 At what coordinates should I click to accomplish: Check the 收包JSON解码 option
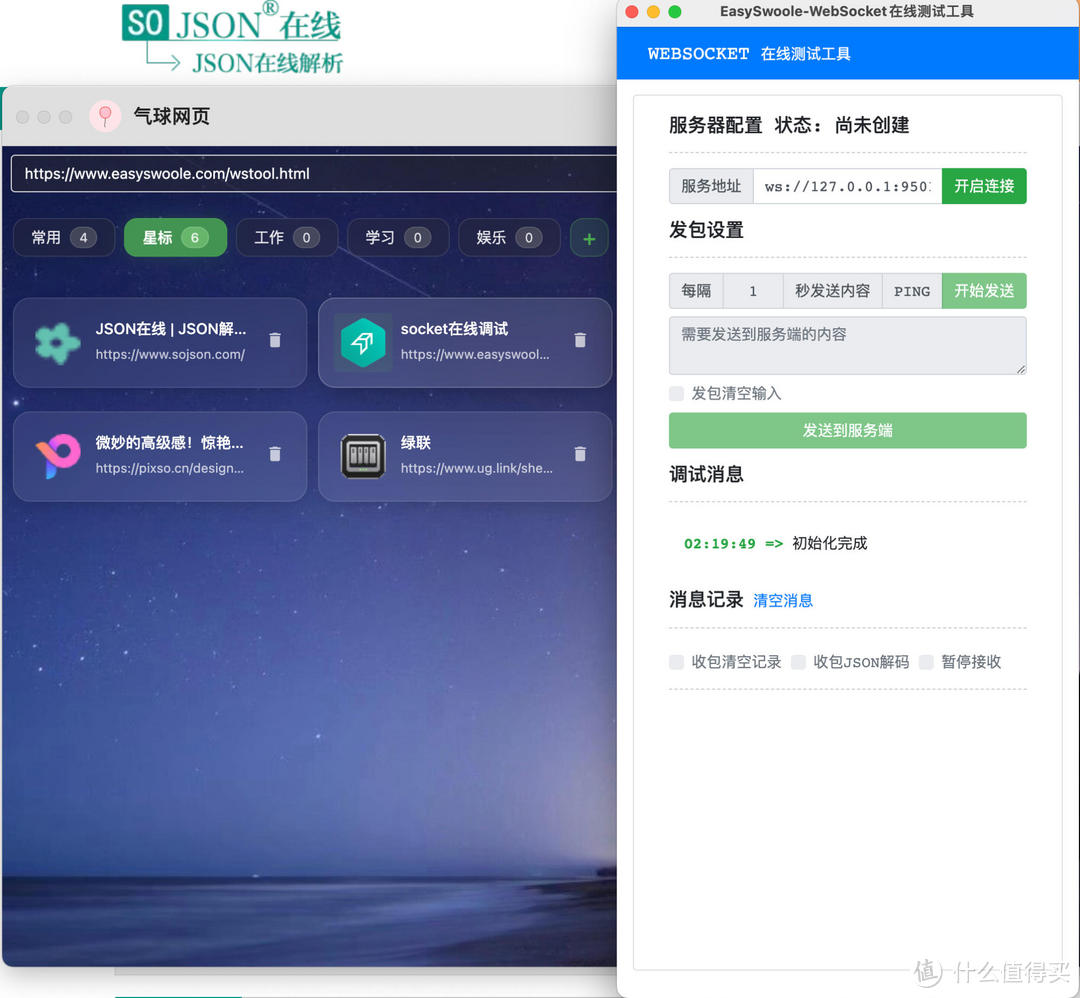[797, 662]
